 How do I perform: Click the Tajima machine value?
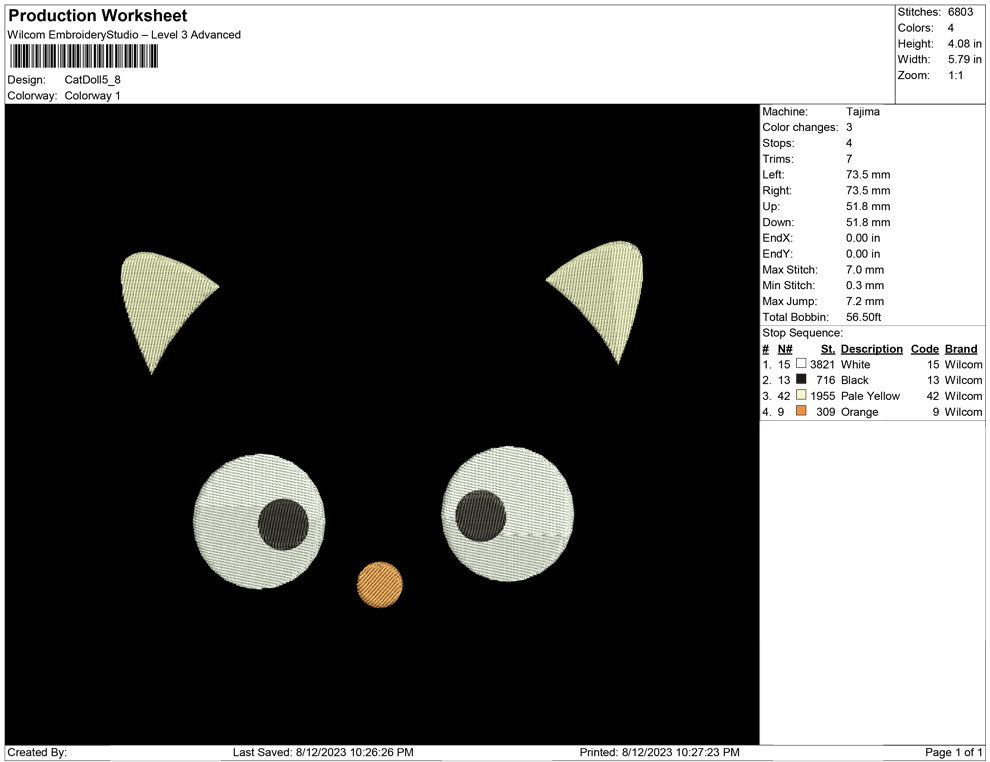click(x=862, y=112)
